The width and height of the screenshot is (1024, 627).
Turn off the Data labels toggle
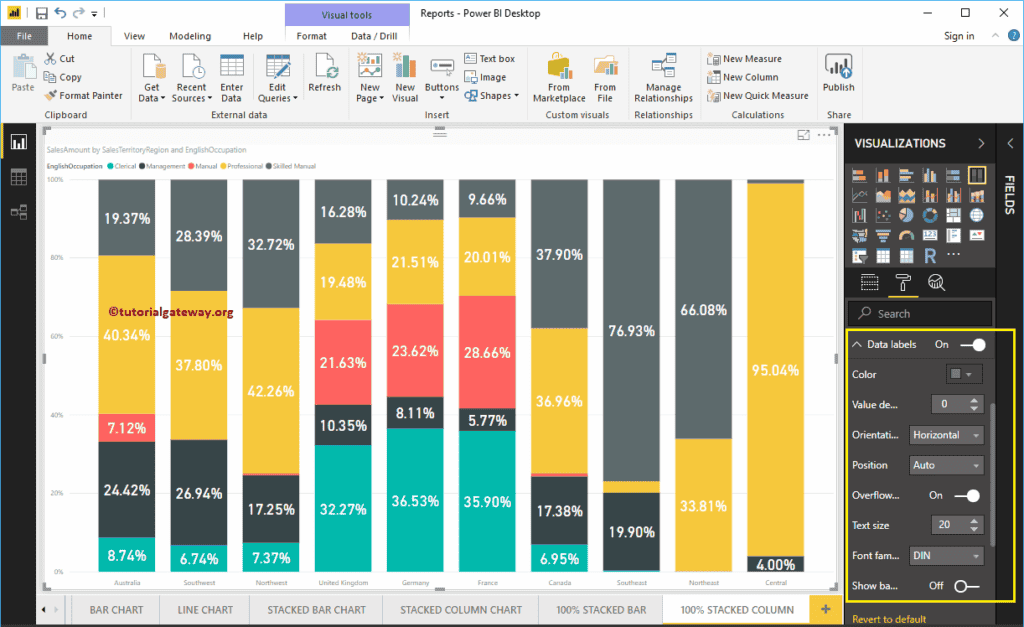pyautogui.click(x=971, y=344)
